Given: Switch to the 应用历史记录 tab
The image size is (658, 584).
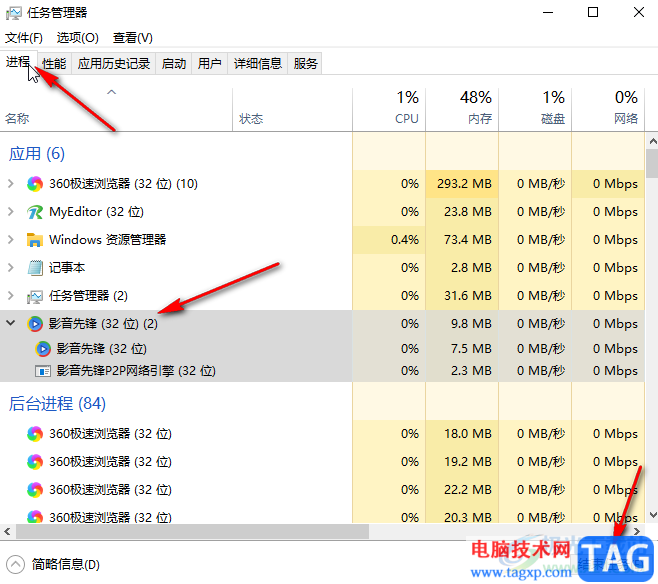Looking at the screenshot, I should (x=114, y=64).
